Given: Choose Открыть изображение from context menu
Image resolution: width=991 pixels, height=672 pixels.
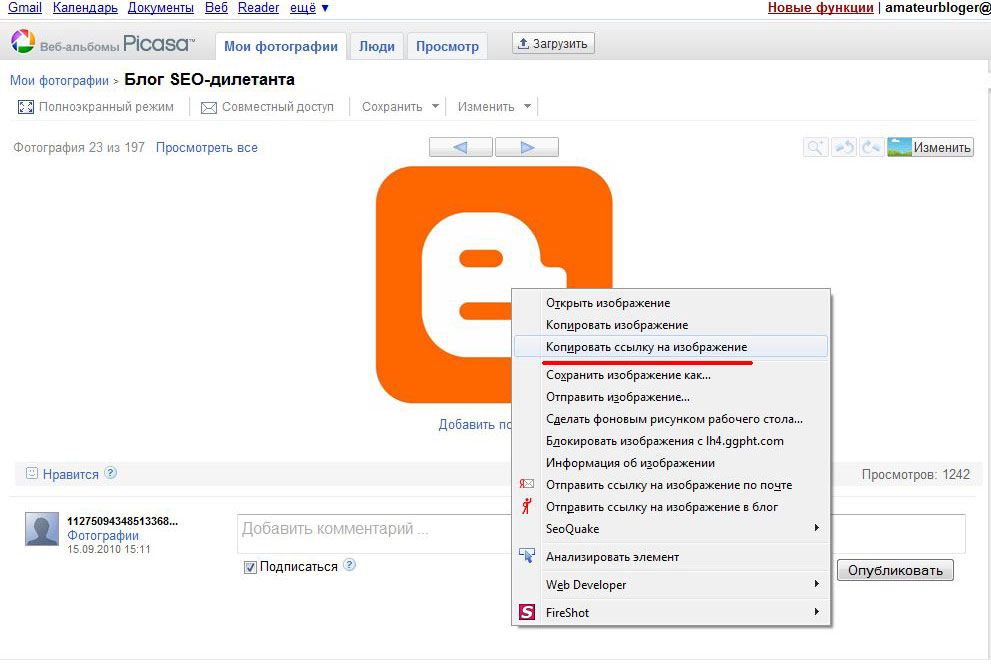Looking at the screenshot, I should [671, 303].
